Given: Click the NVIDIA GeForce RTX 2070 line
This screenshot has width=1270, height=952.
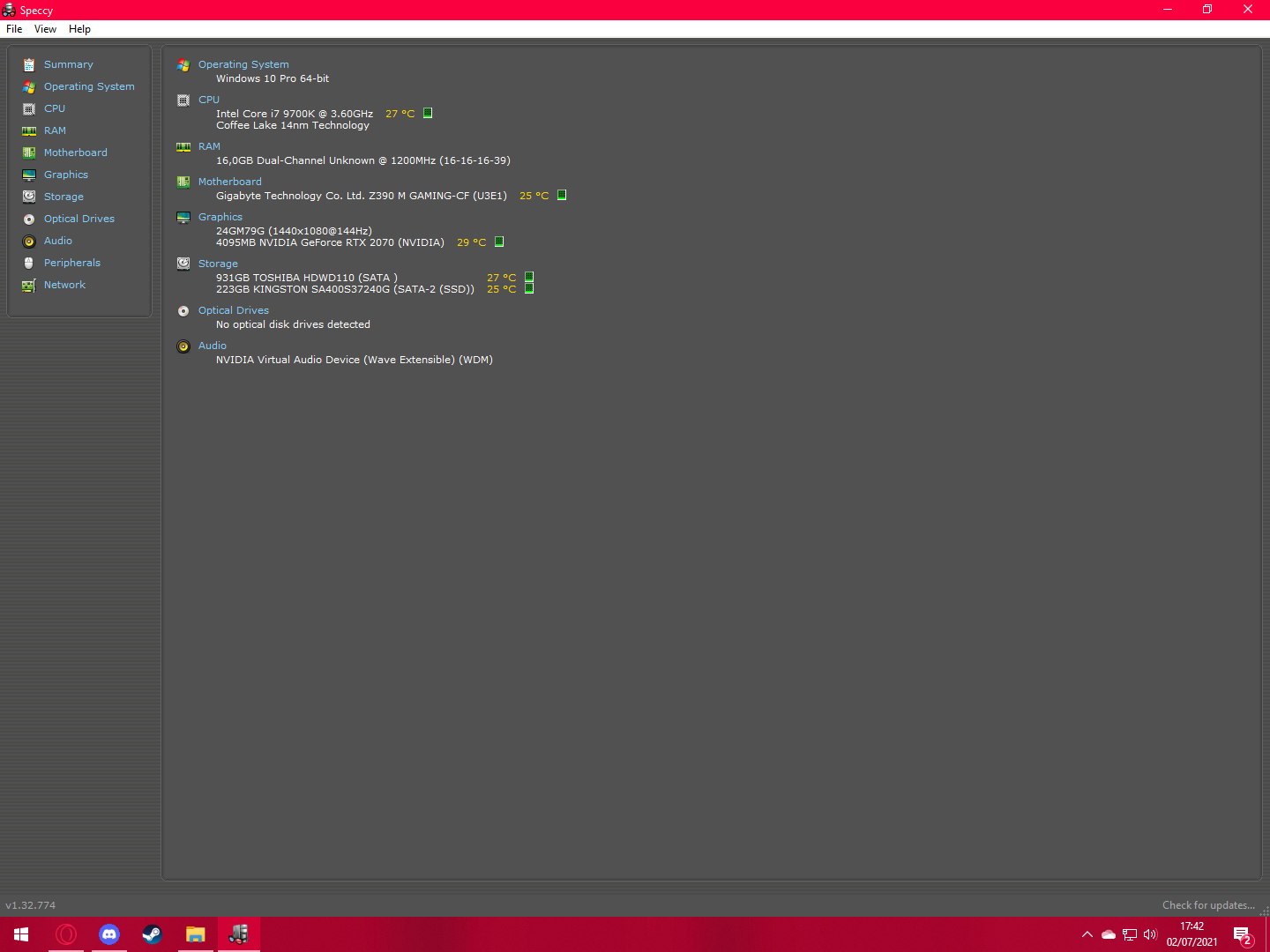Looking at the screenshot, I should click(x=330, y=242).
